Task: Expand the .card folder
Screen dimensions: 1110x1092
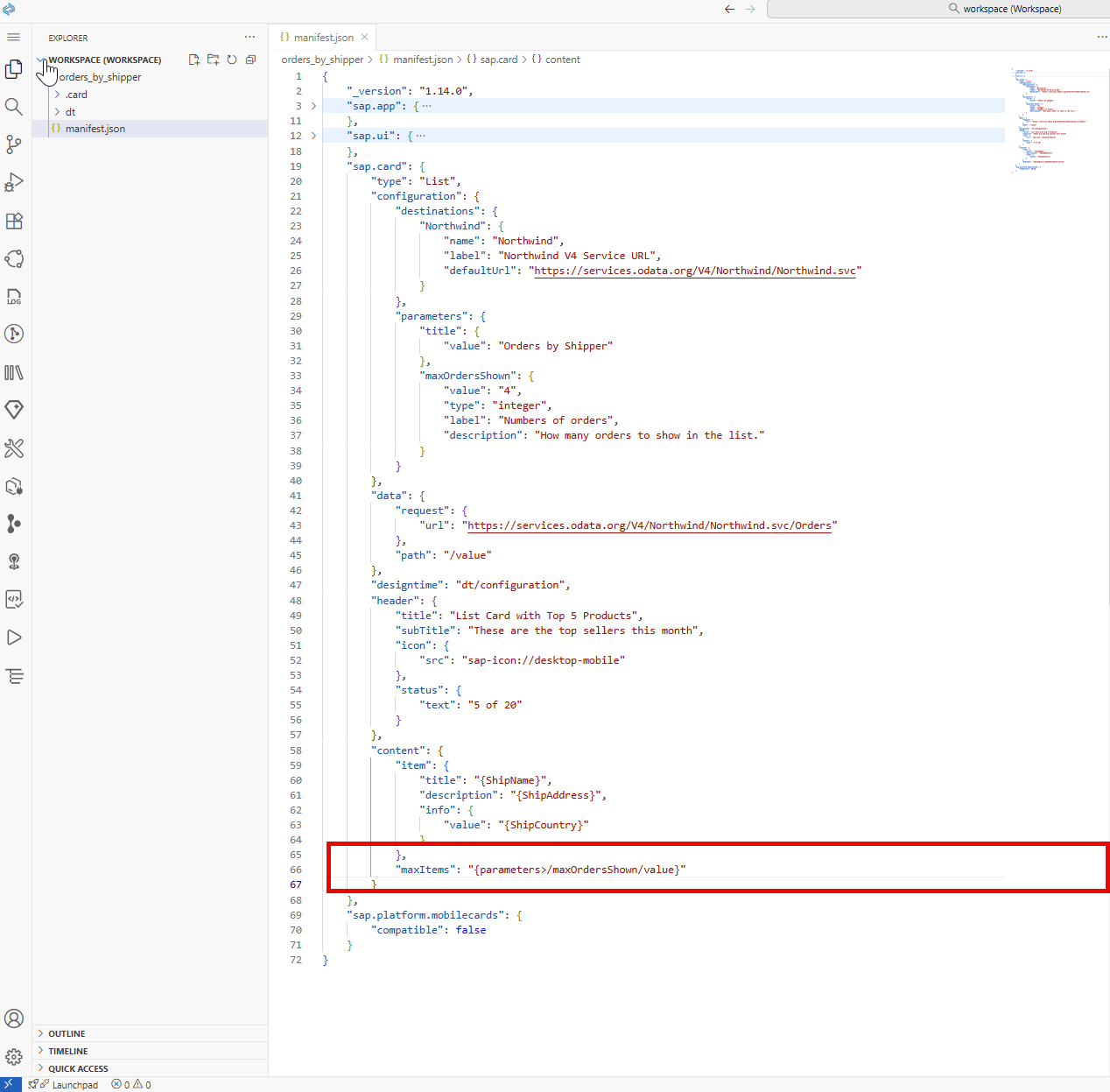Action: (58, 95)
